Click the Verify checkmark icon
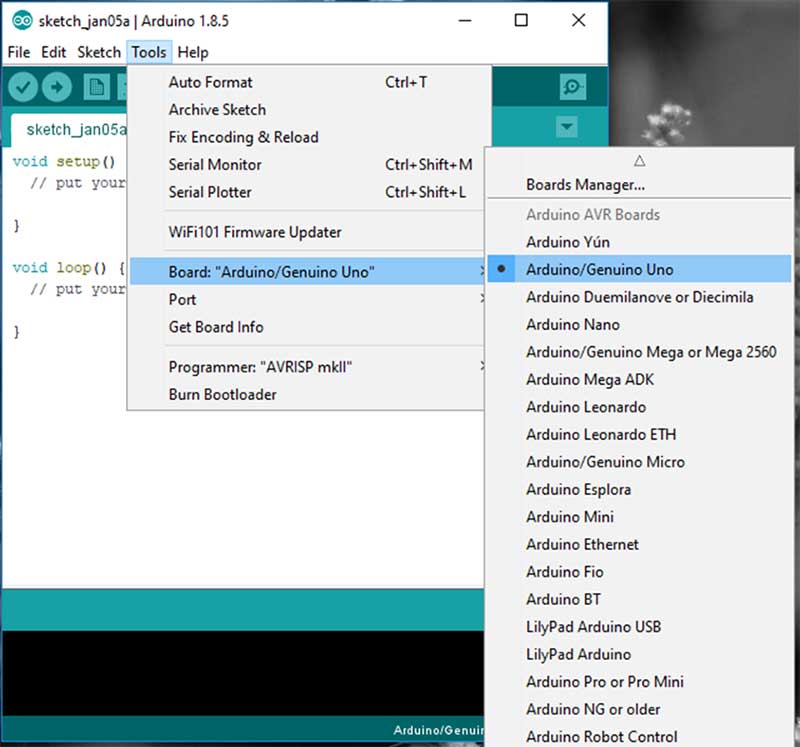800x747 pixels. click(x=23, y=87)
